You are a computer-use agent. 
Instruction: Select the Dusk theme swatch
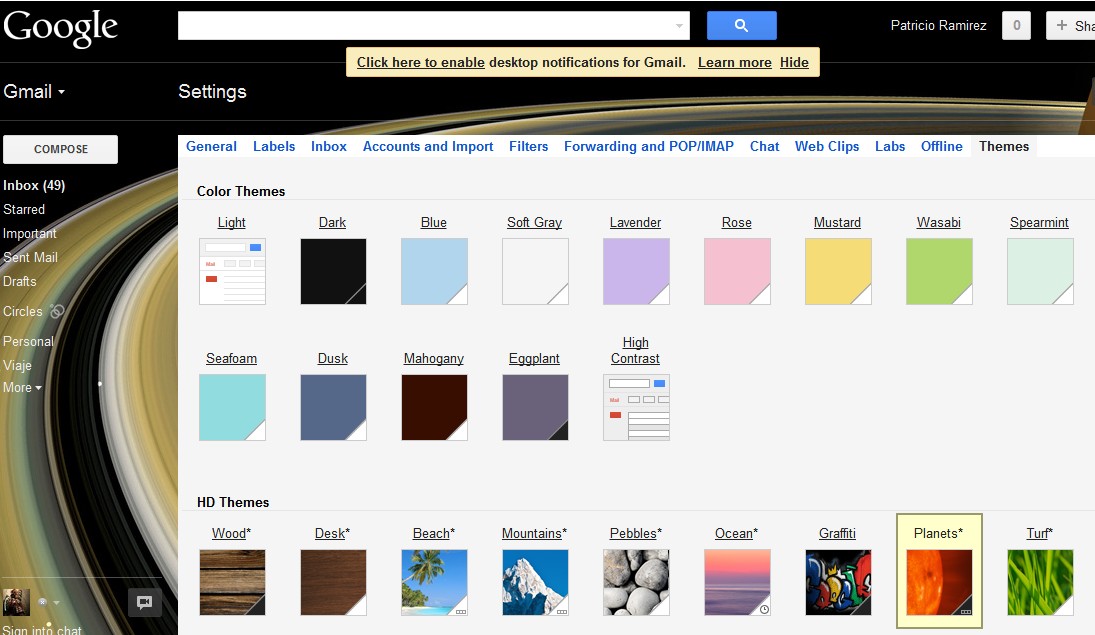(333, 407)
